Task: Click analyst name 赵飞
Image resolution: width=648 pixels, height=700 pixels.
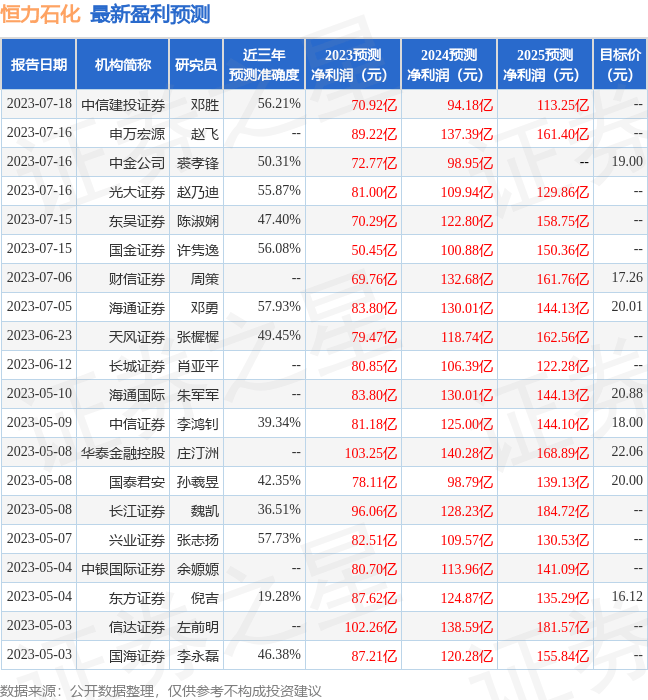Action: coord(205,134)
